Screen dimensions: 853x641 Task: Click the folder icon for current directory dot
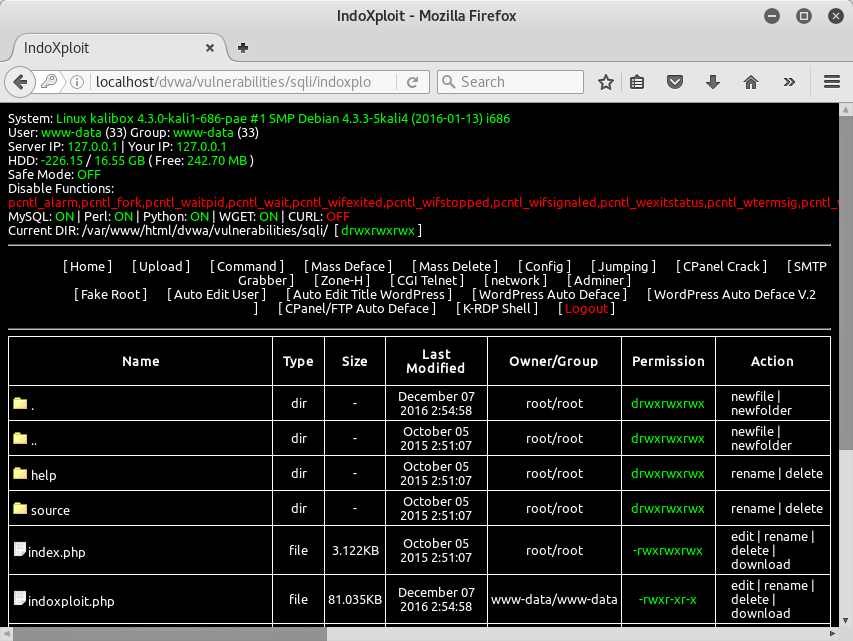20,403
